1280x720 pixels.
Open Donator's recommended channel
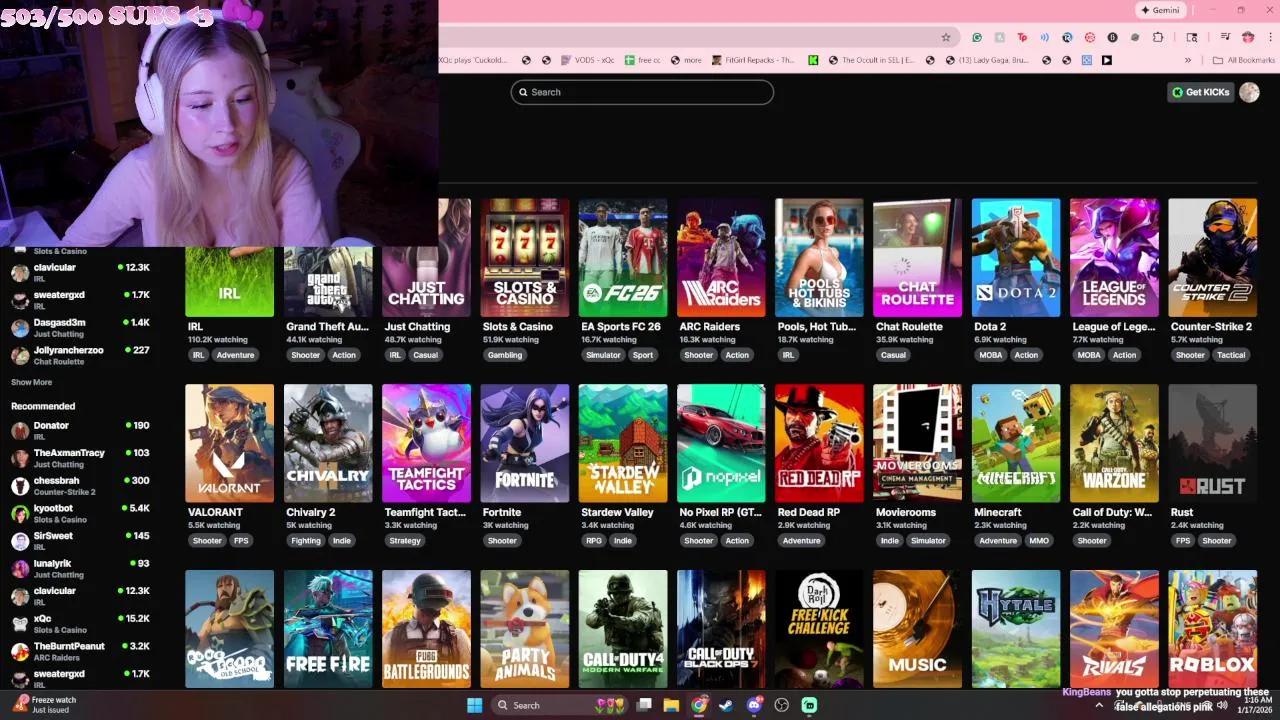point(80,430)
